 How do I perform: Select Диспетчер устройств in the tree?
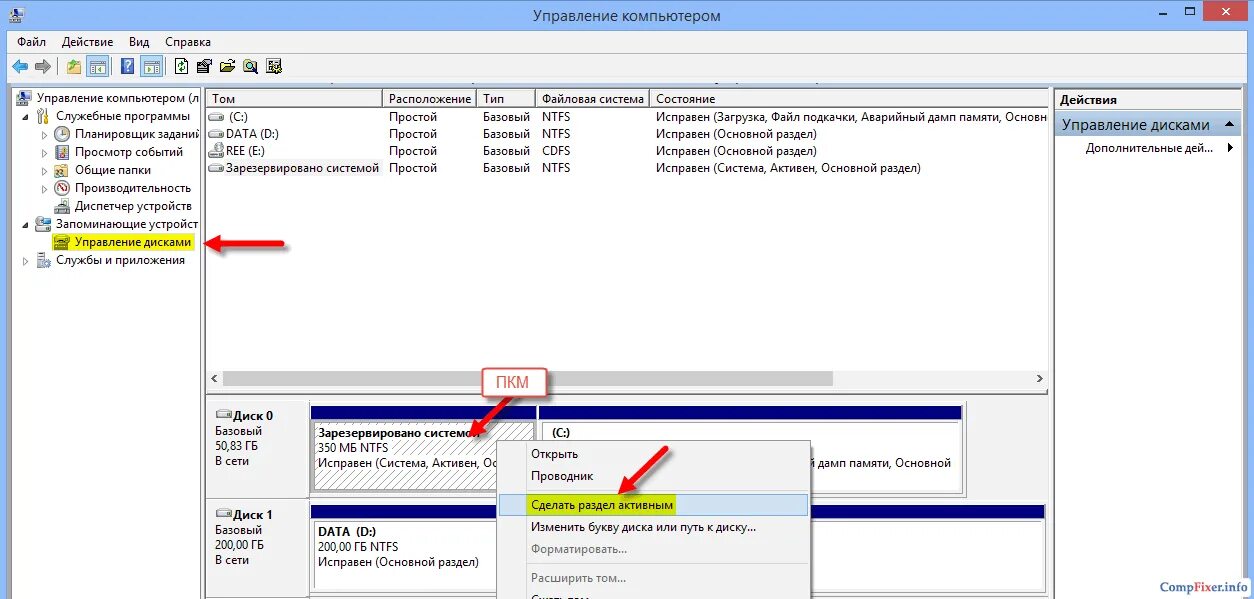133,206
